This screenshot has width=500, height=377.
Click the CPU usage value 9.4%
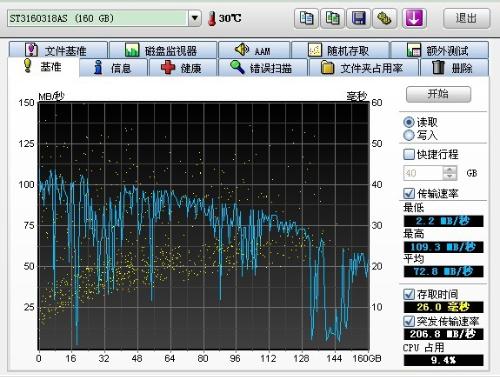(x=443, y=360)
